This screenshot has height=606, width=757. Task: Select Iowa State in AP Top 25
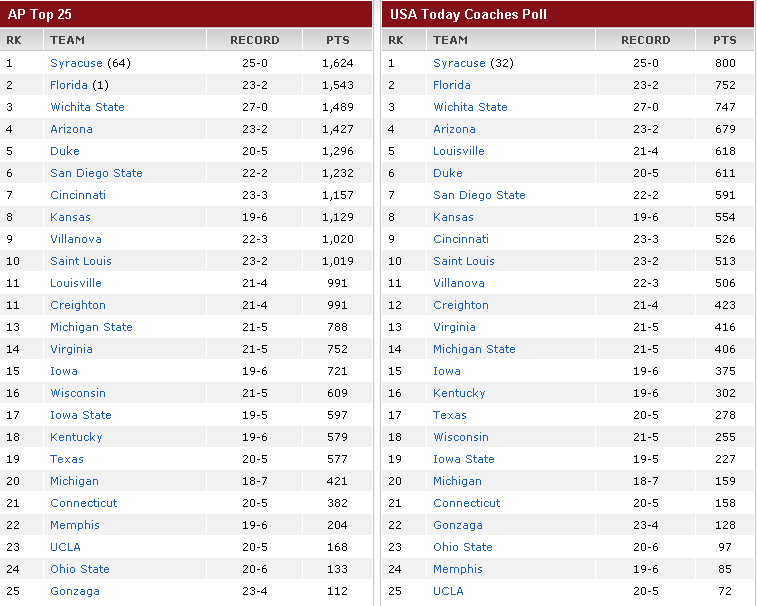click(81, 415)
